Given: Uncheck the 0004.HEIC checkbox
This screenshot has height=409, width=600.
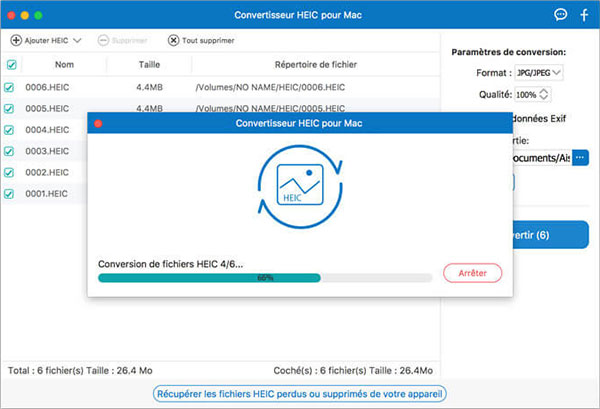Looking at the screenshot, I should pyautogui.click(x=9, y=130).
